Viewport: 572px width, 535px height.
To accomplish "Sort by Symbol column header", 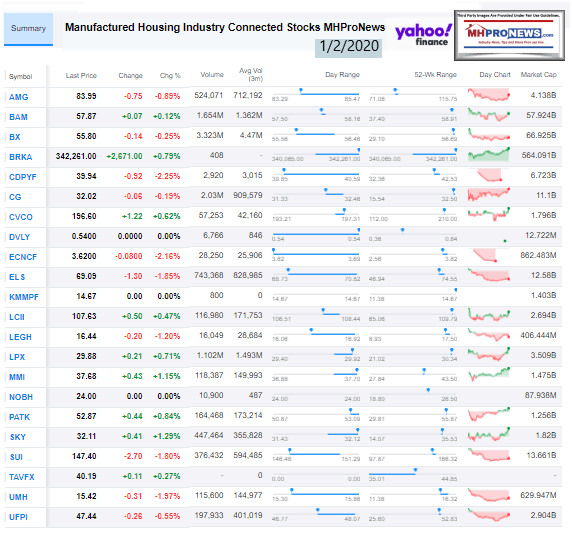I will click(x=20, y=77).
